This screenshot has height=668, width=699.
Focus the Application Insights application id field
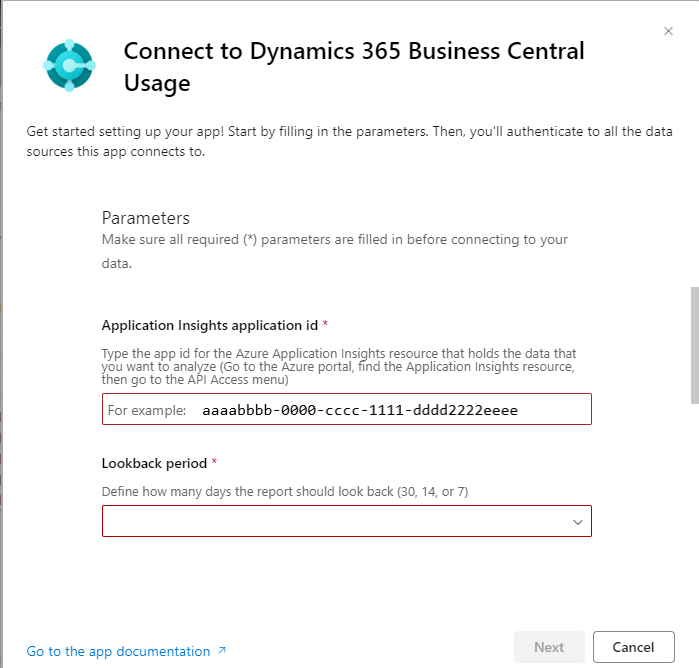(346, 409)
